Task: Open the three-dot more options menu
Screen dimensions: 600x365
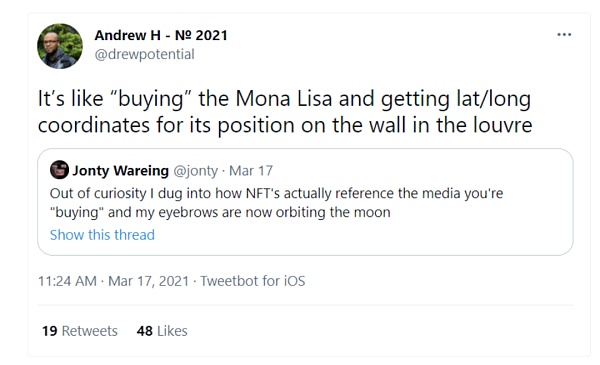Action: click(x=564, y=35)
